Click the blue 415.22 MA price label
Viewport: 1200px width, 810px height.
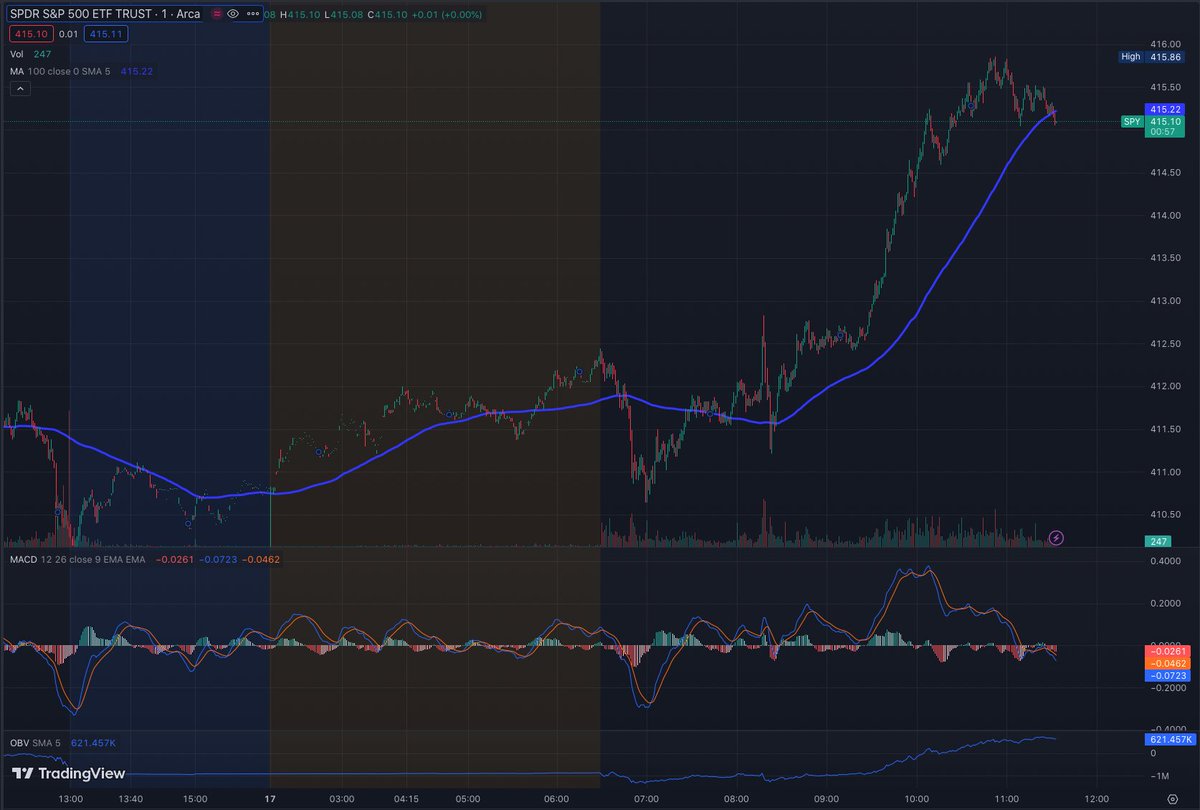(1165, 108)
